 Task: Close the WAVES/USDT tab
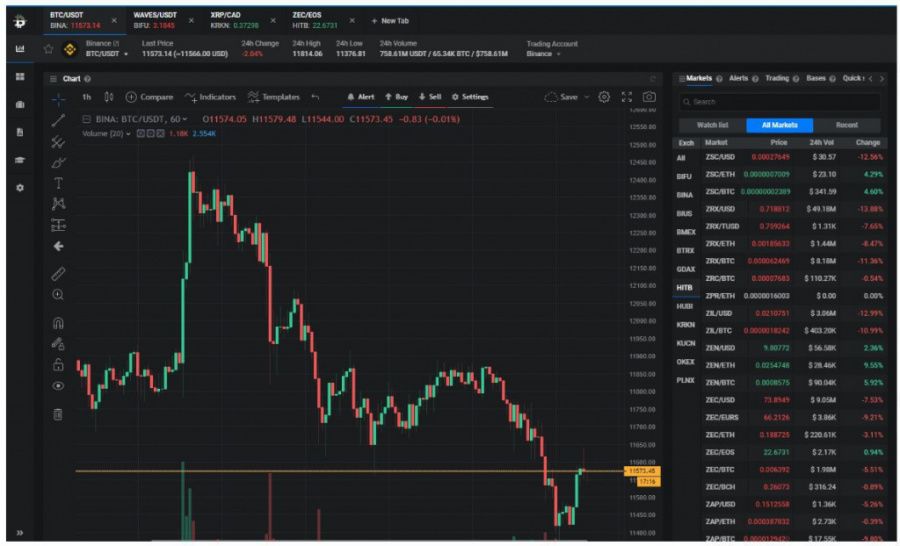coord(191,21)
